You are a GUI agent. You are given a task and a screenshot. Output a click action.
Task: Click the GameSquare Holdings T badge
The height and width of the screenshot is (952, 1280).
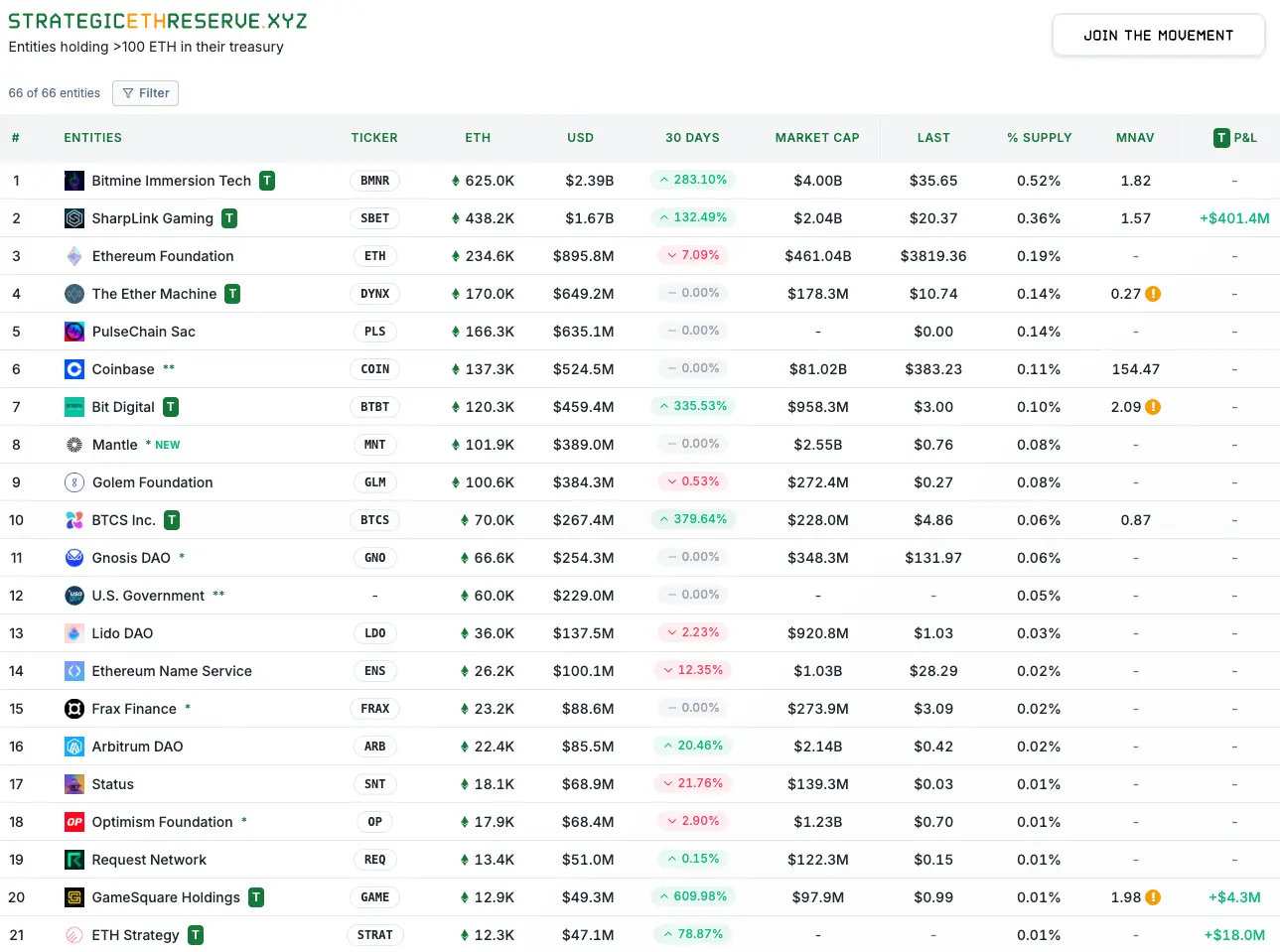click(255, 896)
